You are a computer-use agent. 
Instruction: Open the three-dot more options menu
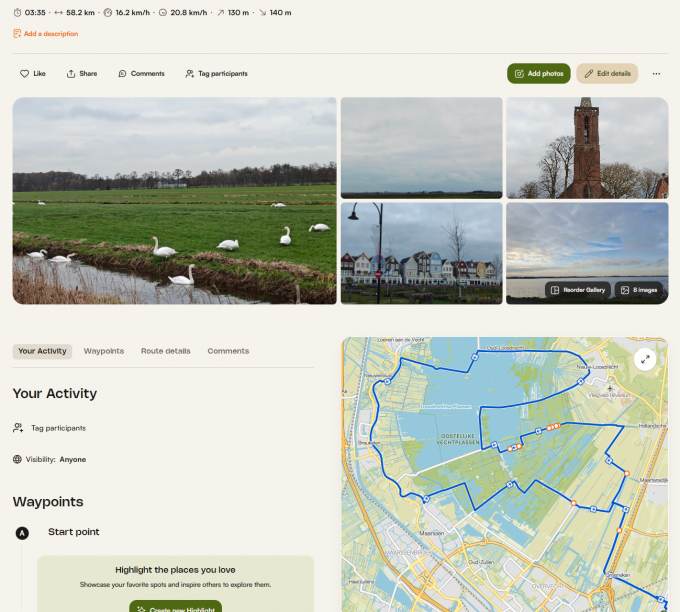click(656, 74)
